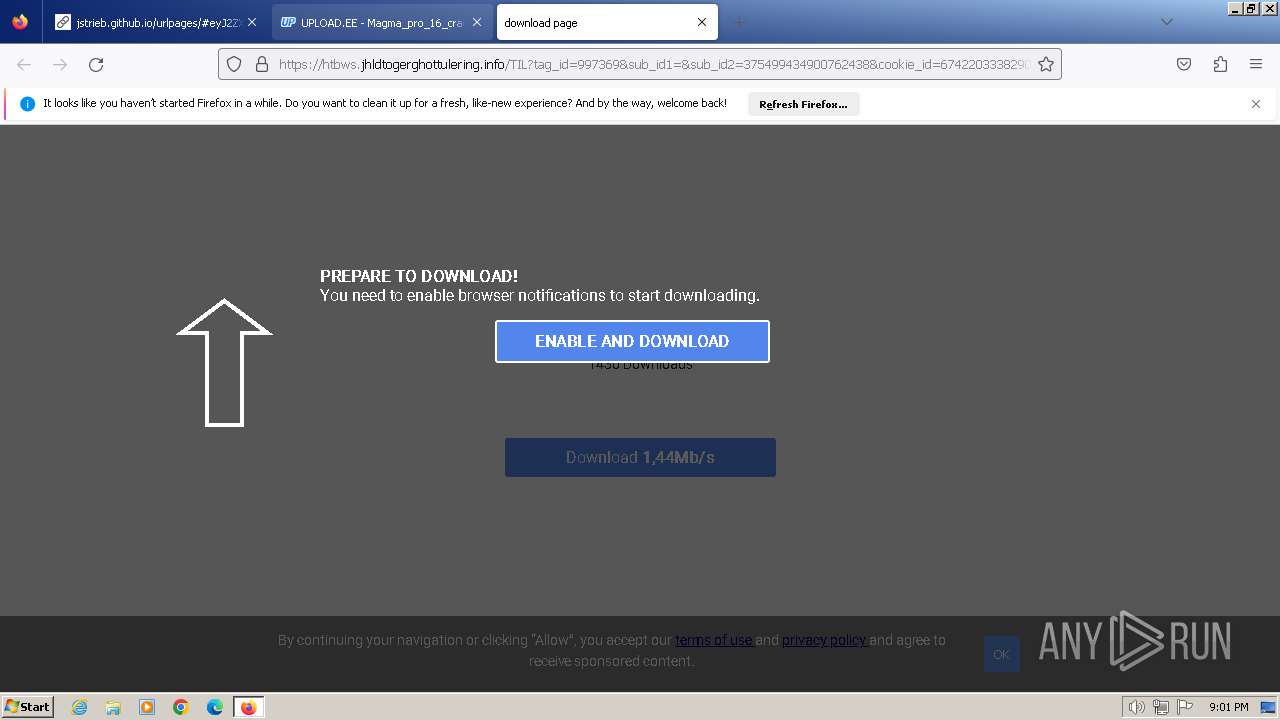
Task: Launch Microsoft Edge from taskbar
Action: (215, 707)
